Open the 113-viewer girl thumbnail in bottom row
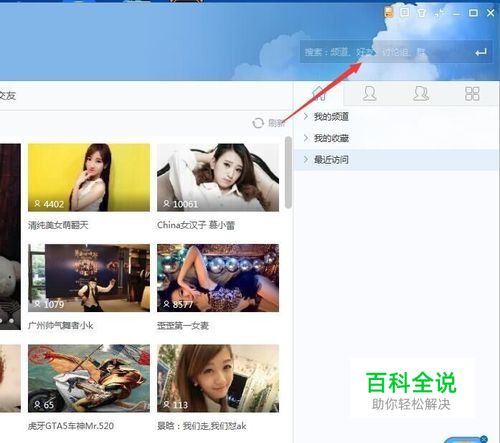This screenshot has height=443, width=500. click(218, 378)
